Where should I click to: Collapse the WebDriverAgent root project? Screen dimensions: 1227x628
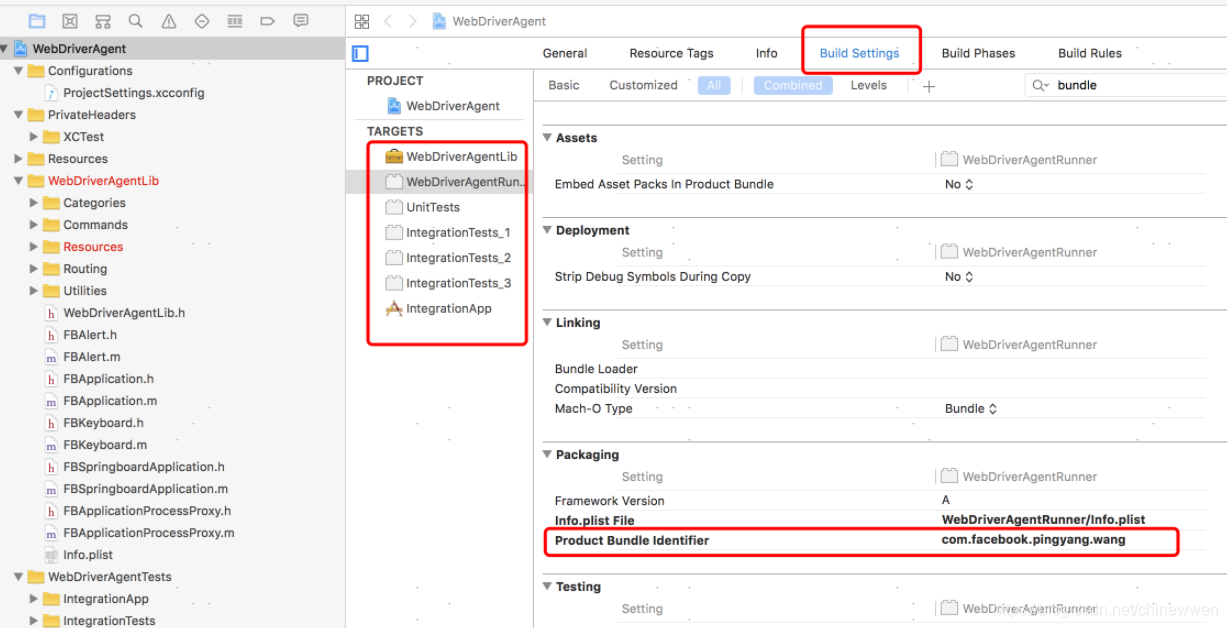click(5, 49)
